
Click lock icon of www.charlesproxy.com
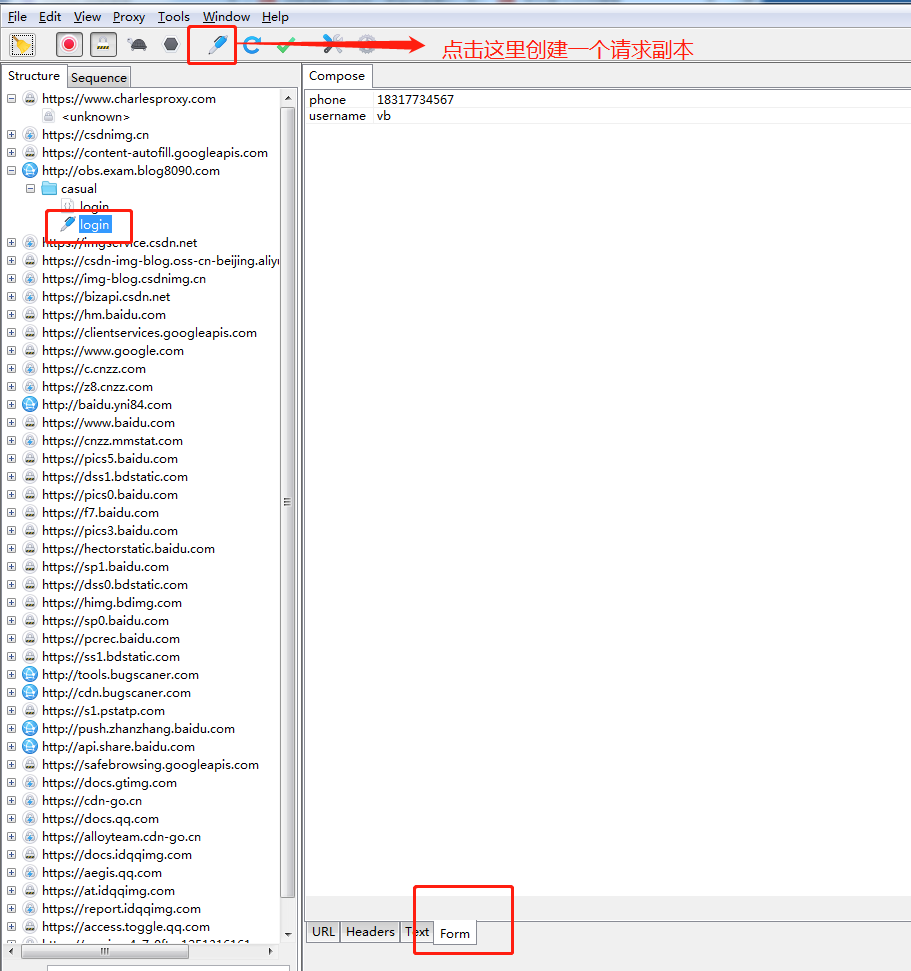coord(30,98)
